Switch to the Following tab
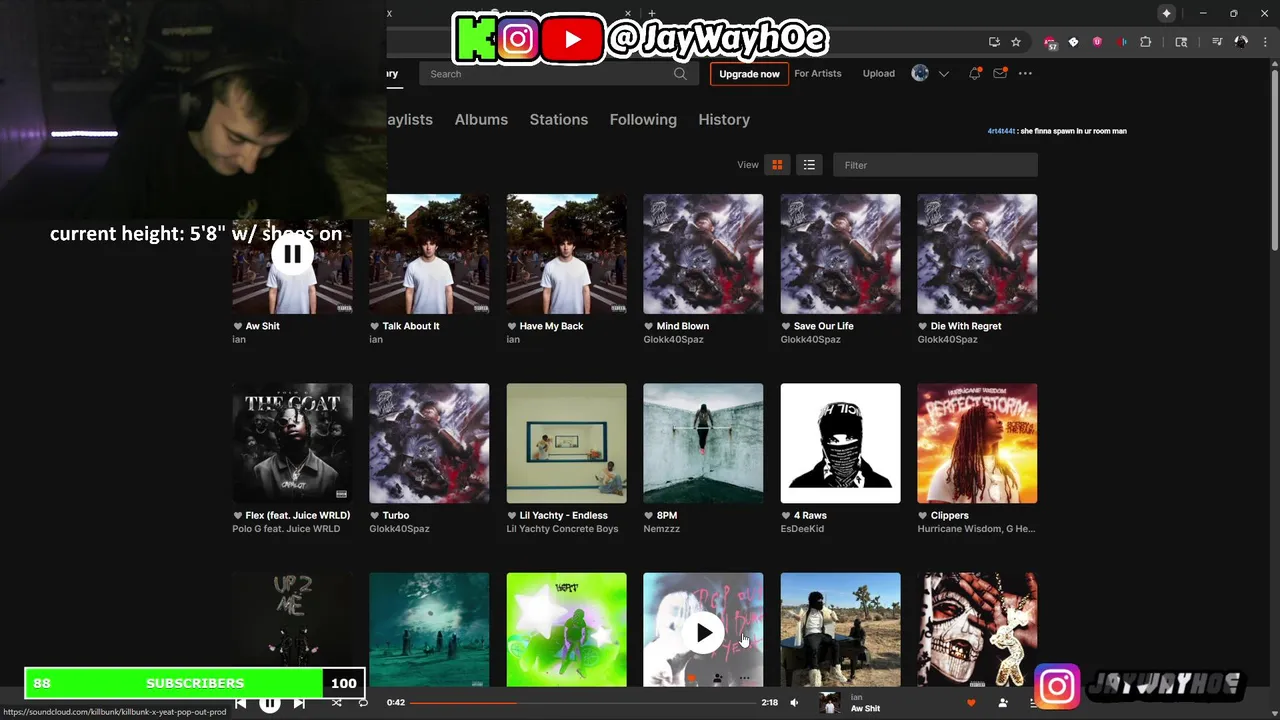 point(643,119)
